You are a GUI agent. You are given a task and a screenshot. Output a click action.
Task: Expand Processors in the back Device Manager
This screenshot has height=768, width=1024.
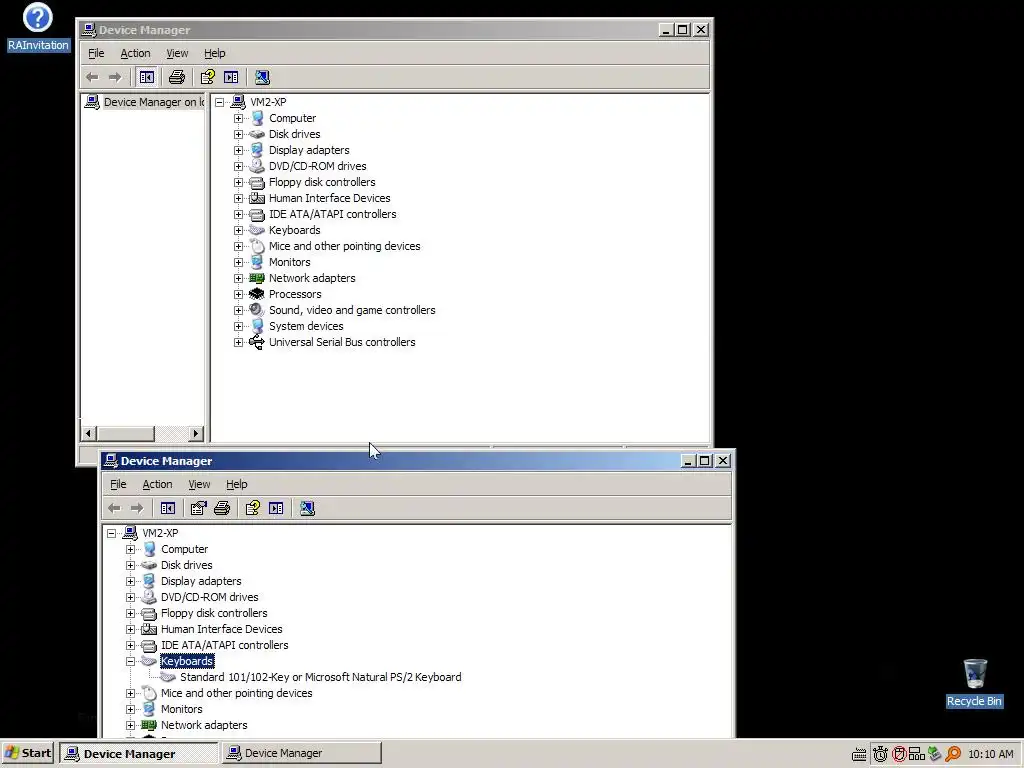point(238,295)
